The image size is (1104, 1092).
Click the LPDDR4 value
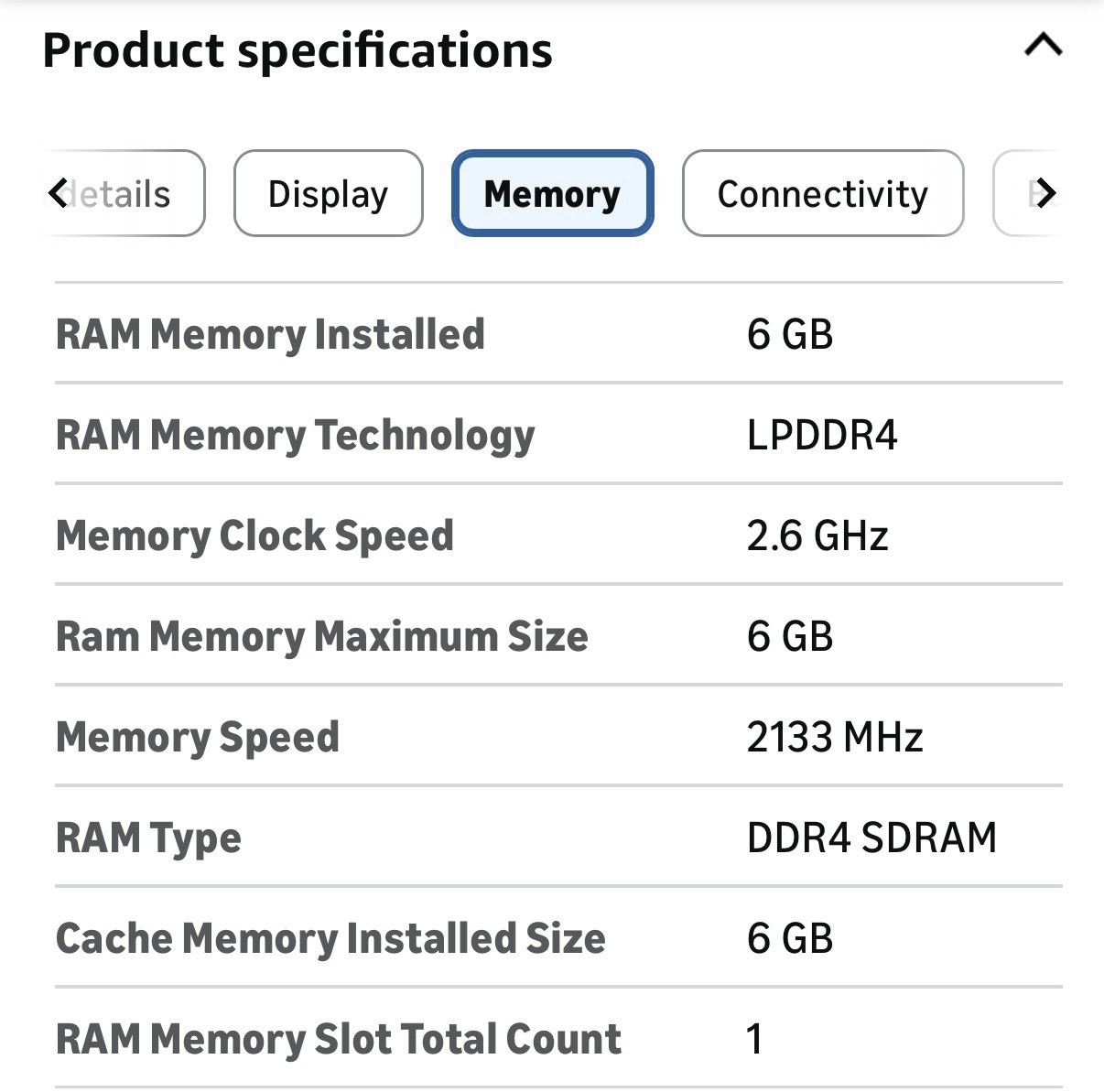(x=822, y=435)
